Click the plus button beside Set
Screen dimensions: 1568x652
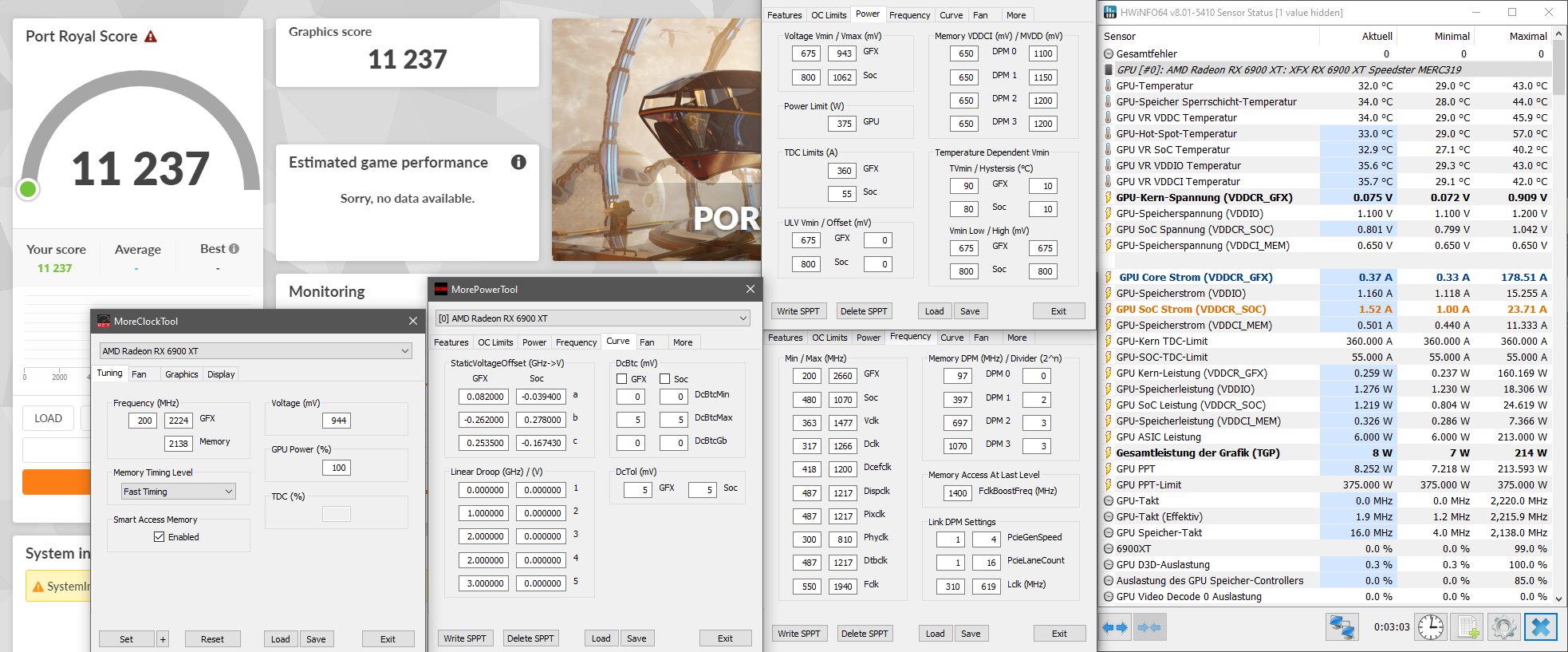point(163,639)
